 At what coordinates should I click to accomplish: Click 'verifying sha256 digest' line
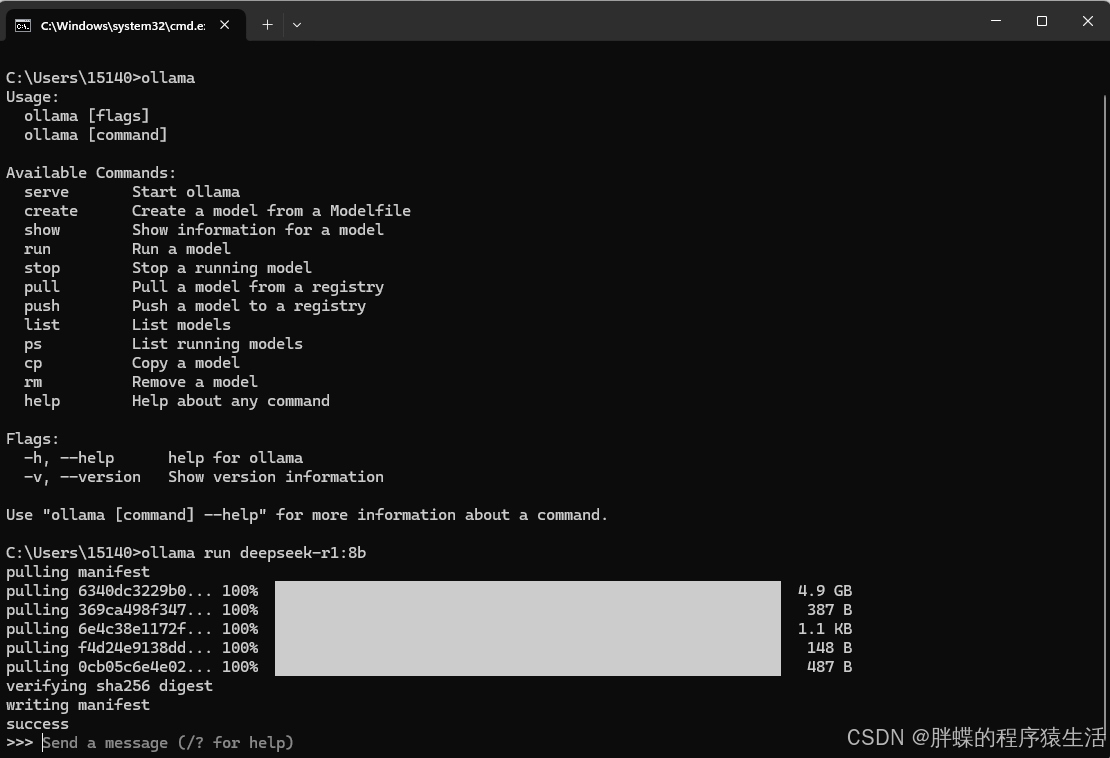[110, 687]
